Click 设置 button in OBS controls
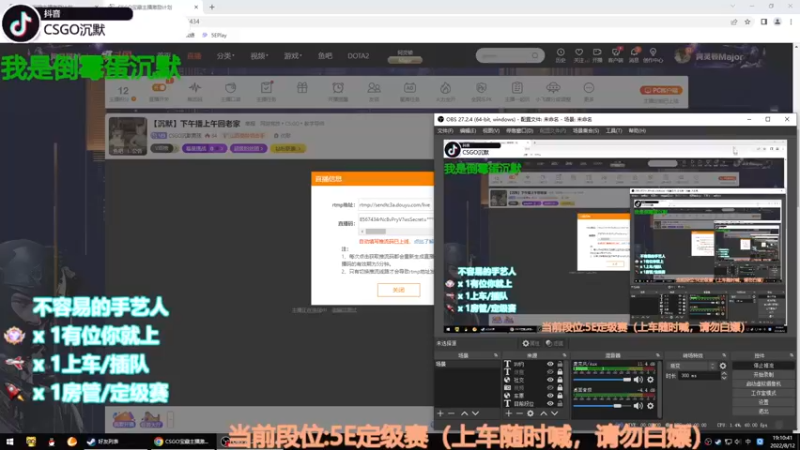Screen dimensions: 800x450 click(x=763, y=402)
